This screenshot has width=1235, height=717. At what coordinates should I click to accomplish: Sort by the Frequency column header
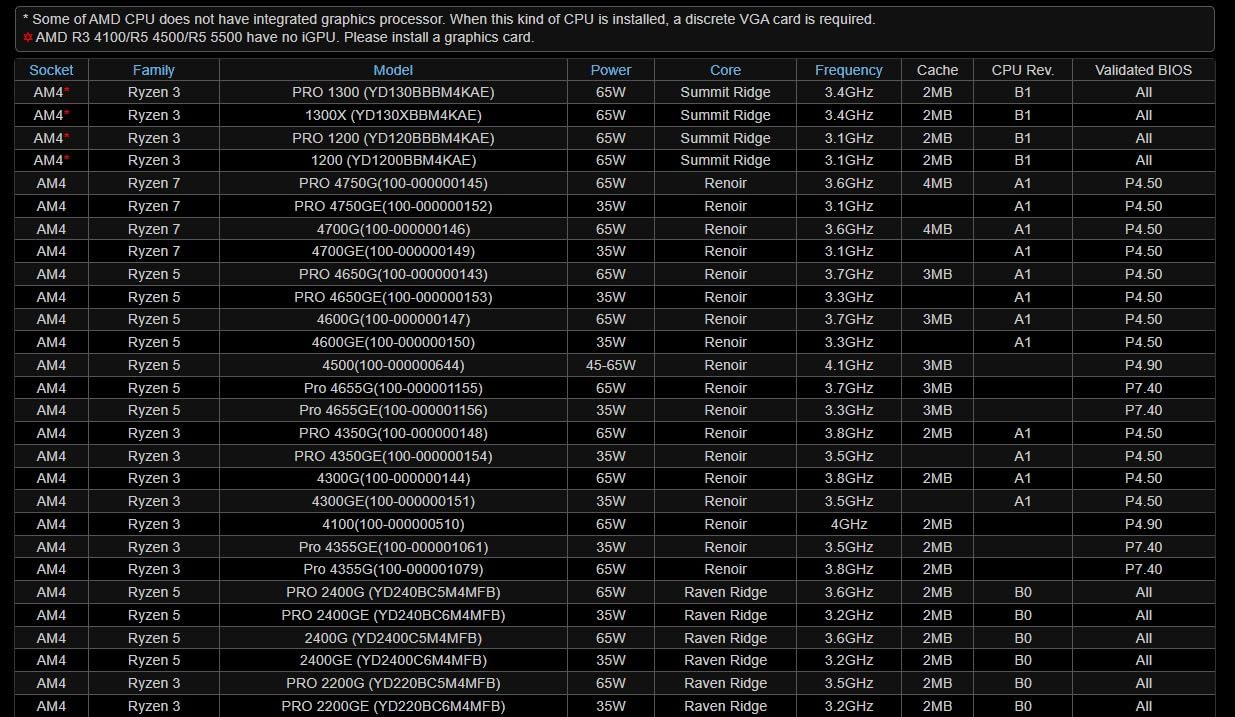pyautogui.click(x=848, y=70)
